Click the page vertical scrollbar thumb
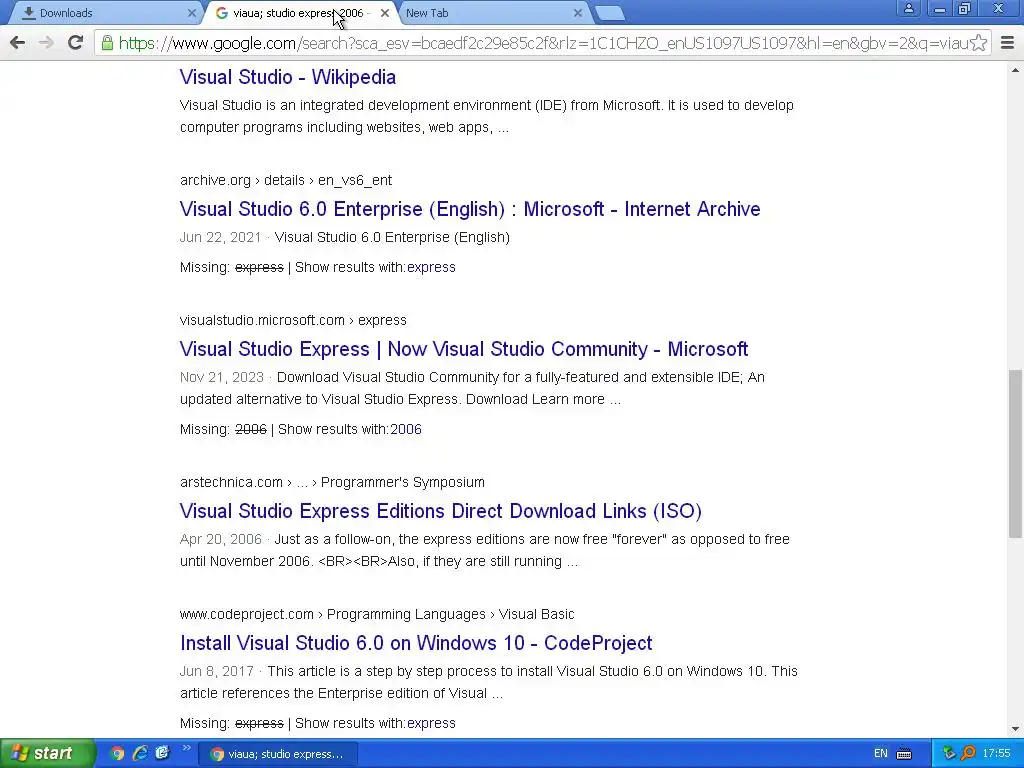Image resolution: width=1024 pixels, height=768 pixels. (x=1015, y=454)
